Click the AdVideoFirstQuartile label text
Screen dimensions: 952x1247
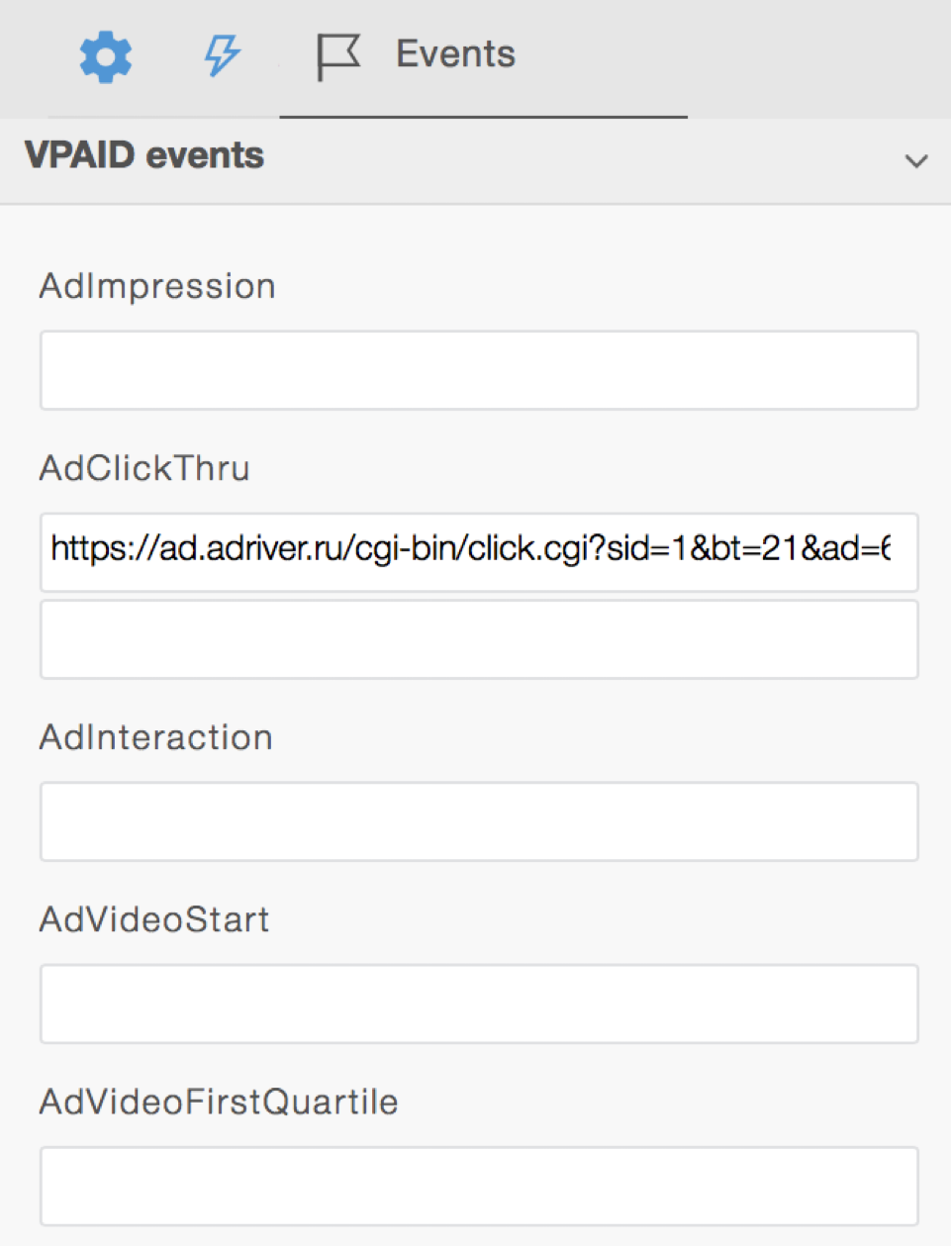click(x=219, y=1102)
